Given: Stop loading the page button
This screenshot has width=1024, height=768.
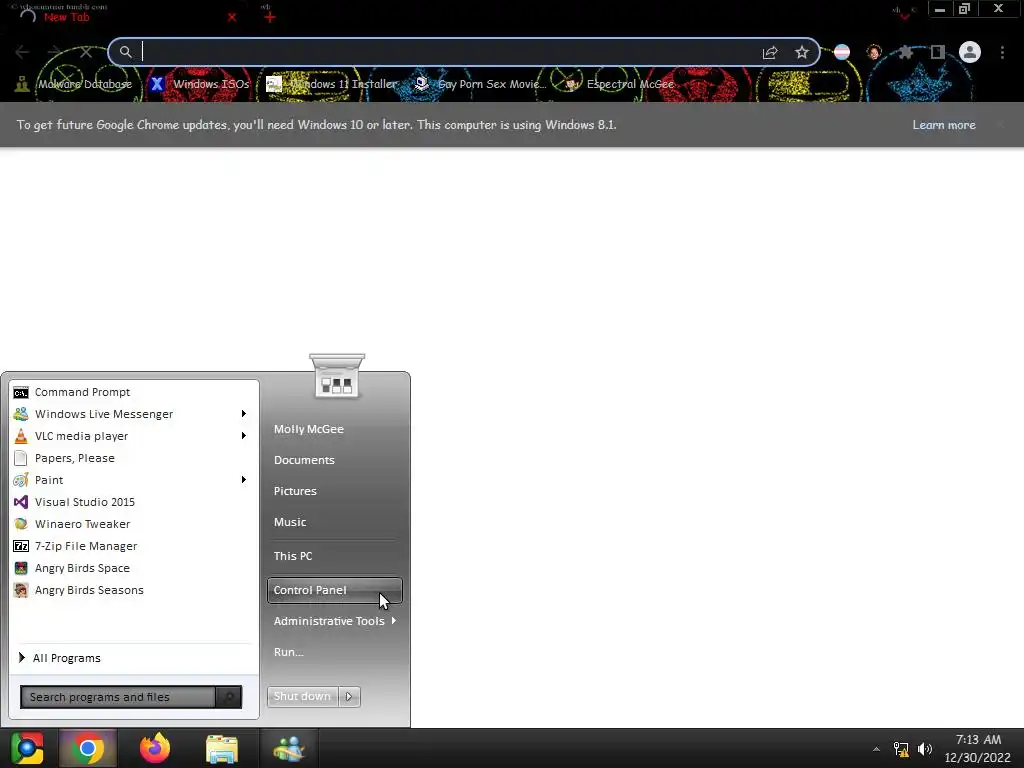Looking at the screenshot, I should coord(86,52).
